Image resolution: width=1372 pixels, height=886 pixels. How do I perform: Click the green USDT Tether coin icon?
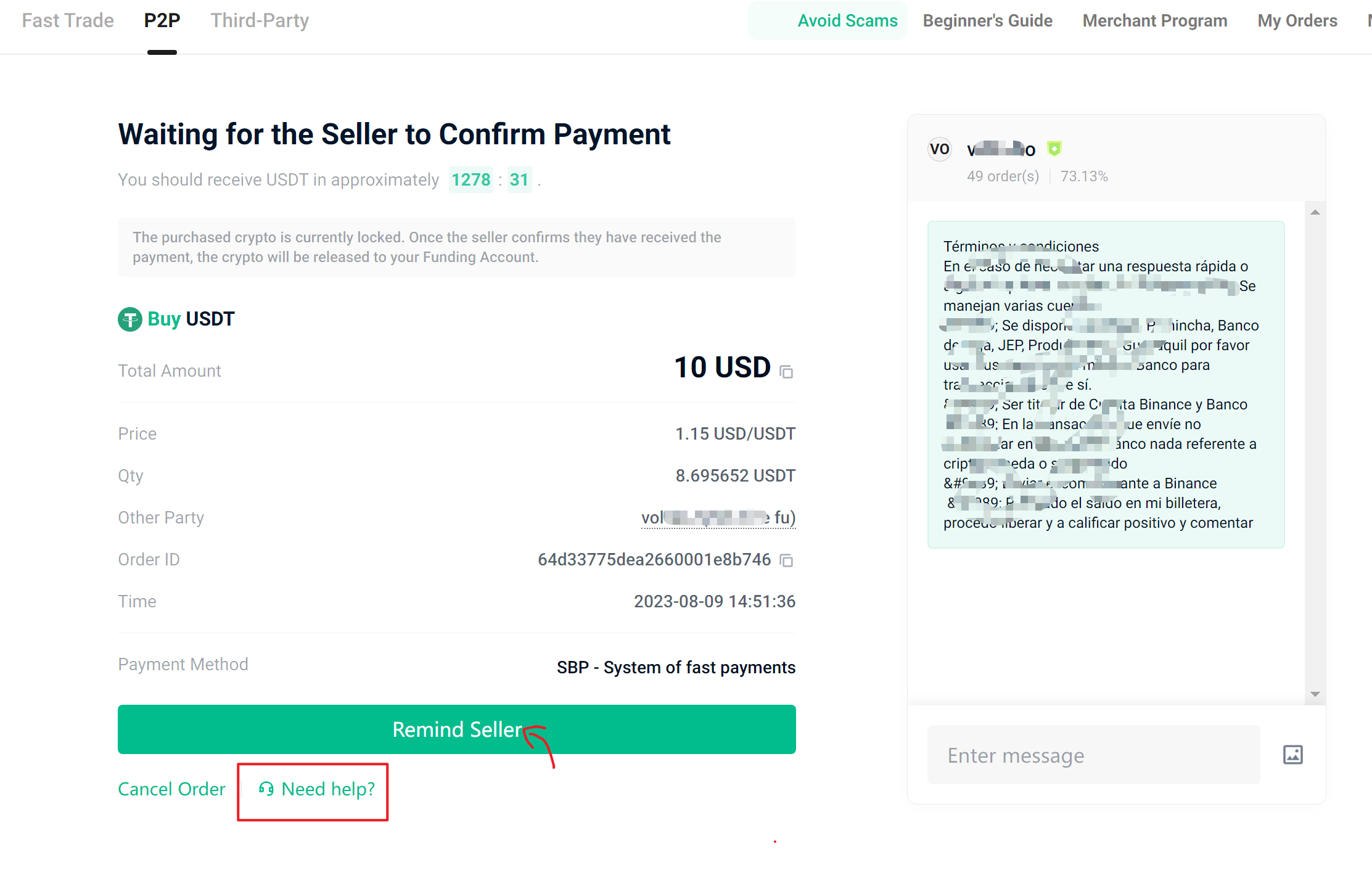(130, 319)
